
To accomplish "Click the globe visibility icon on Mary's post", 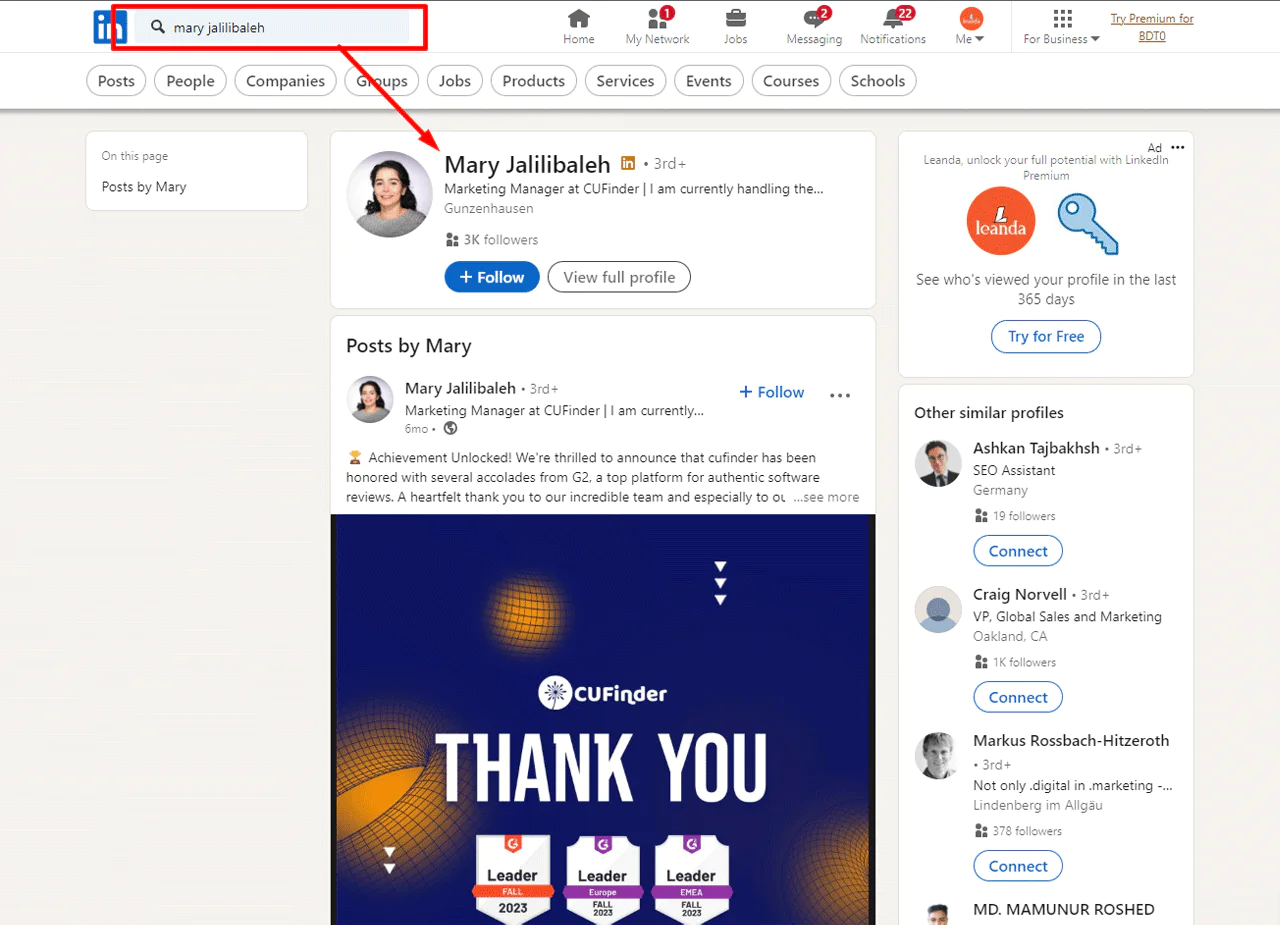I will [449, 428].
